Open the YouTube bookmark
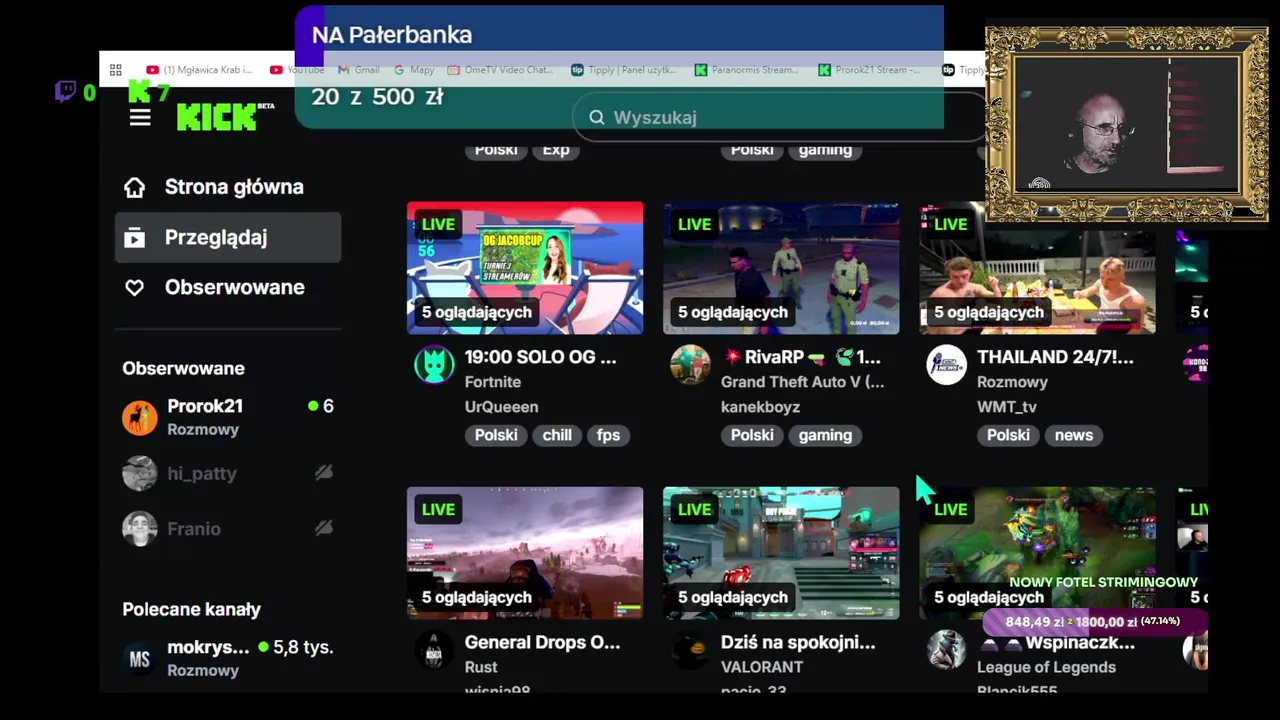1280x720 pixels. pos(297,70)
